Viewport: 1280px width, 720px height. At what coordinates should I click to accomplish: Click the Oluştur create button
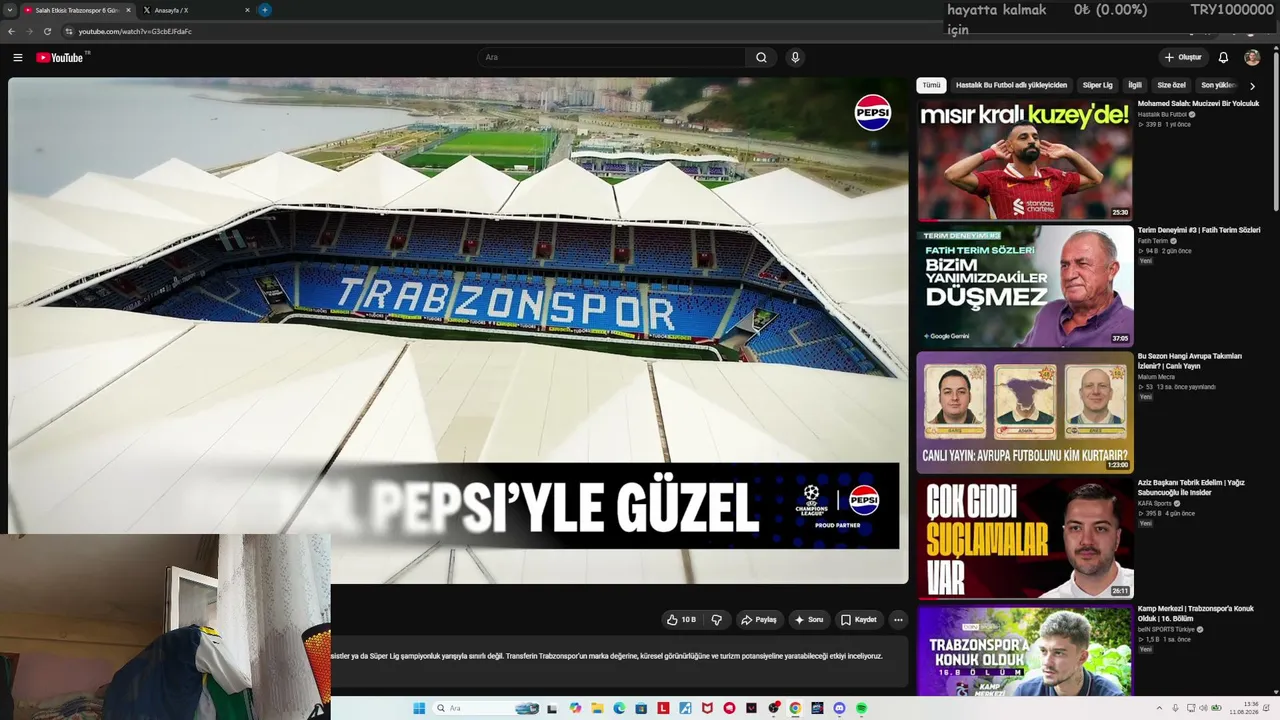point(1183,57)
